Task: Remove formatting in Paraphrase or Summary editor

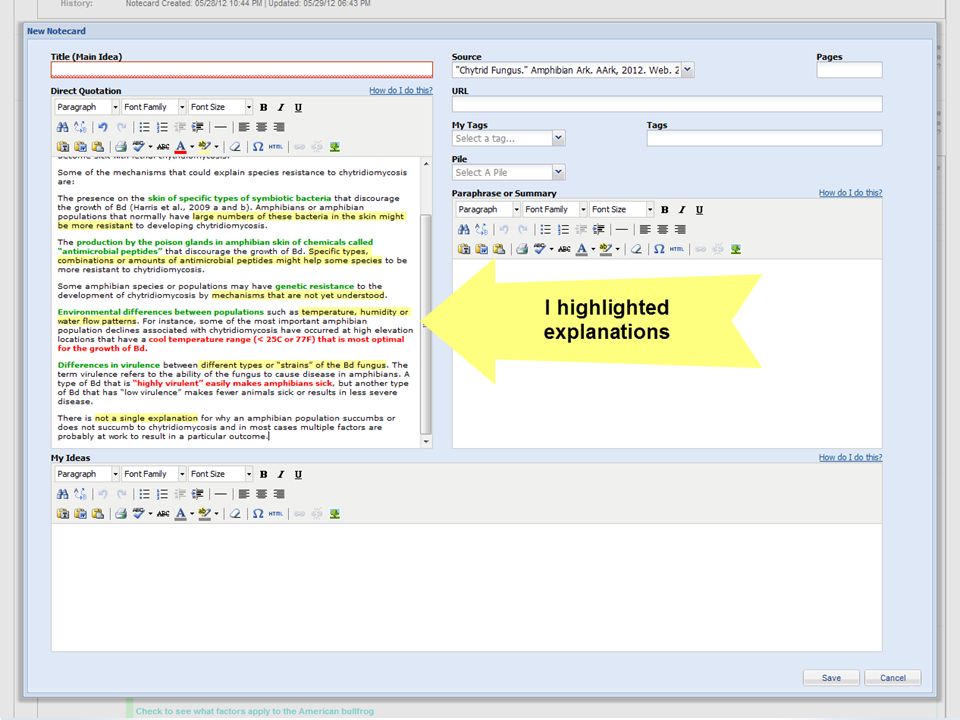Action: pyautogui.click(x=636, y=249)
